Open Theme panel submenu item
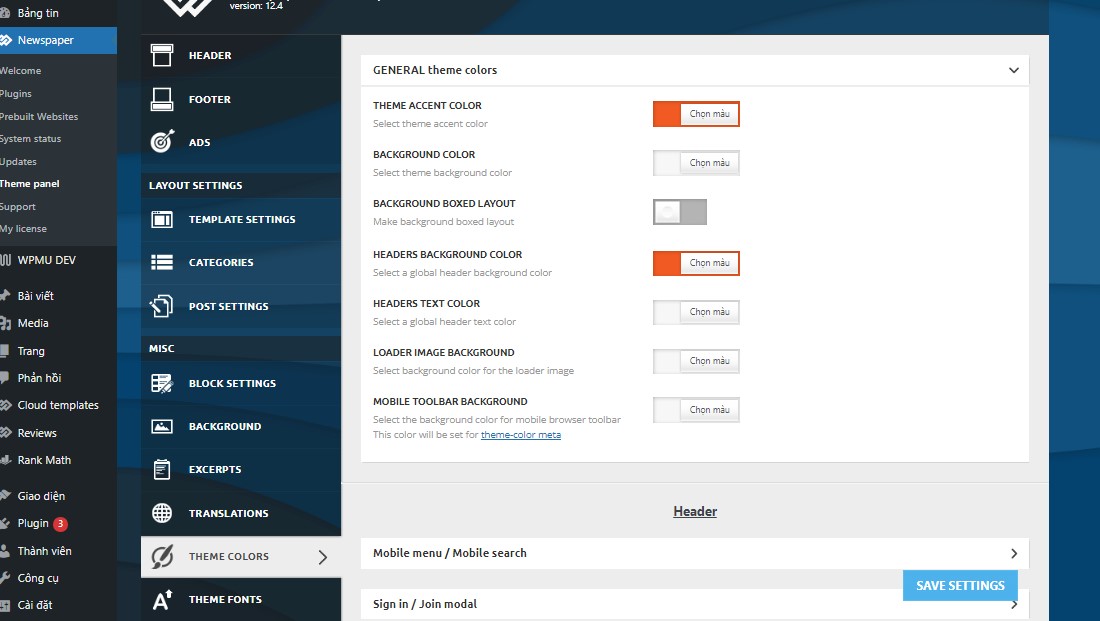Viewport: 1100px width, 621px height. (29, 184)
